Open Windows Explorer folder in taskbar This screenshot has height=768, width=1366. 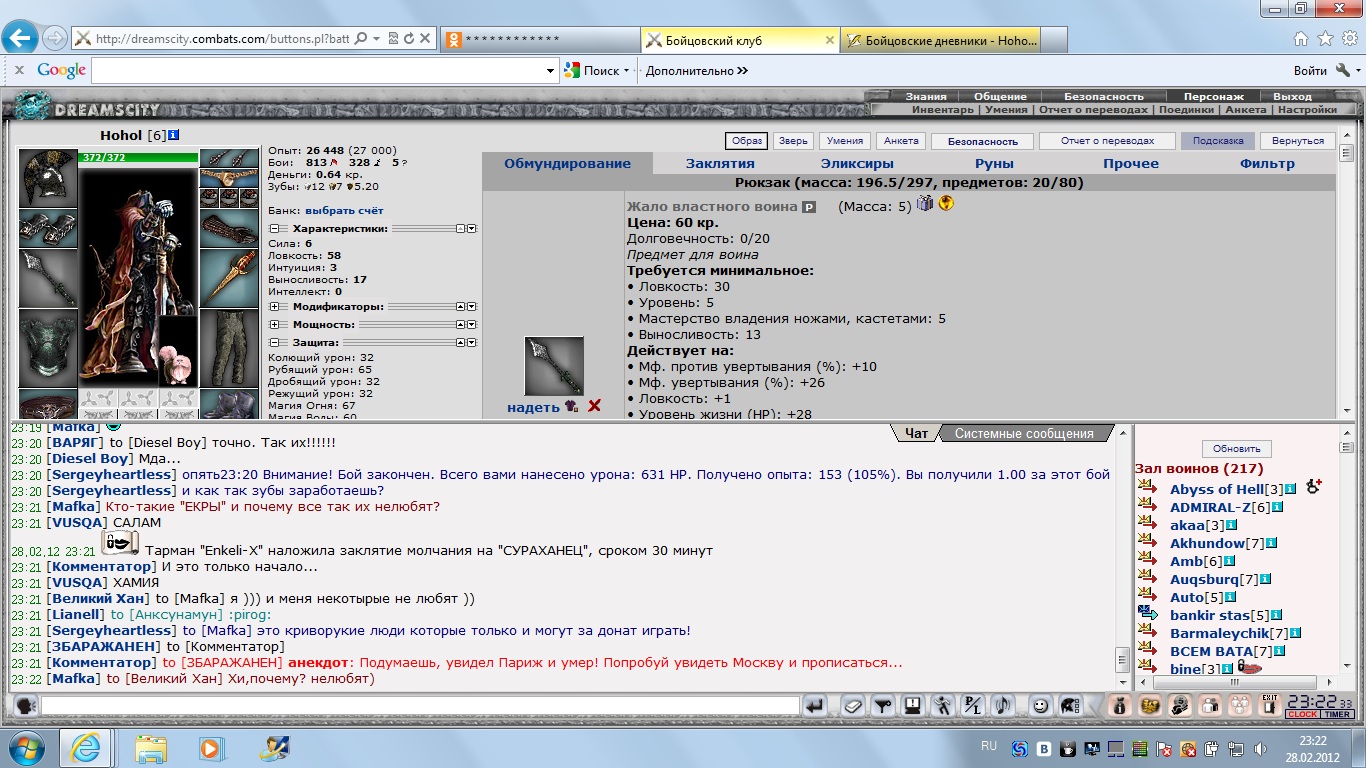[x=152, y=747]
